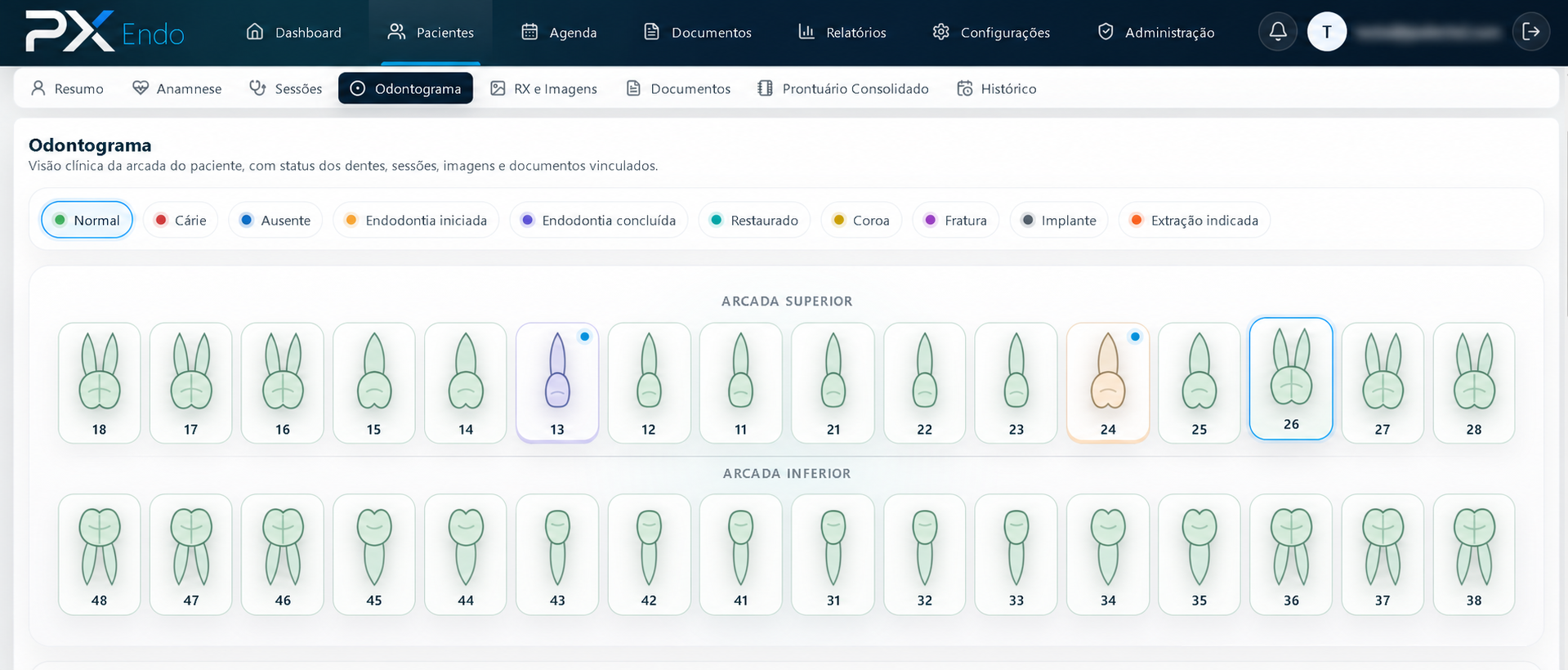Viewport: 1568px width, 670px height.
Task: Open the Administração menu
Action: tap(1156, 32)
